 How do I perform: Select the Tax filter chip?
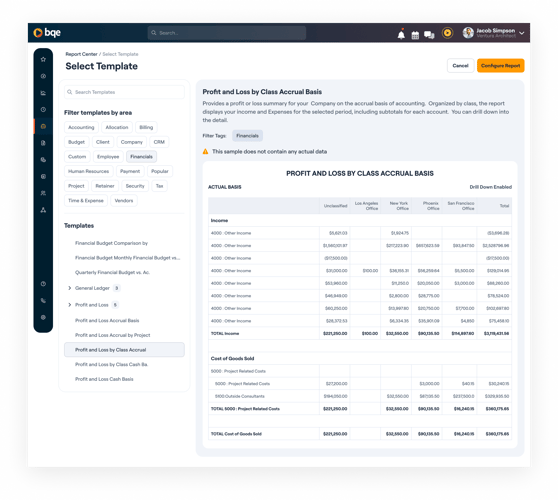(x=159, y=186)
